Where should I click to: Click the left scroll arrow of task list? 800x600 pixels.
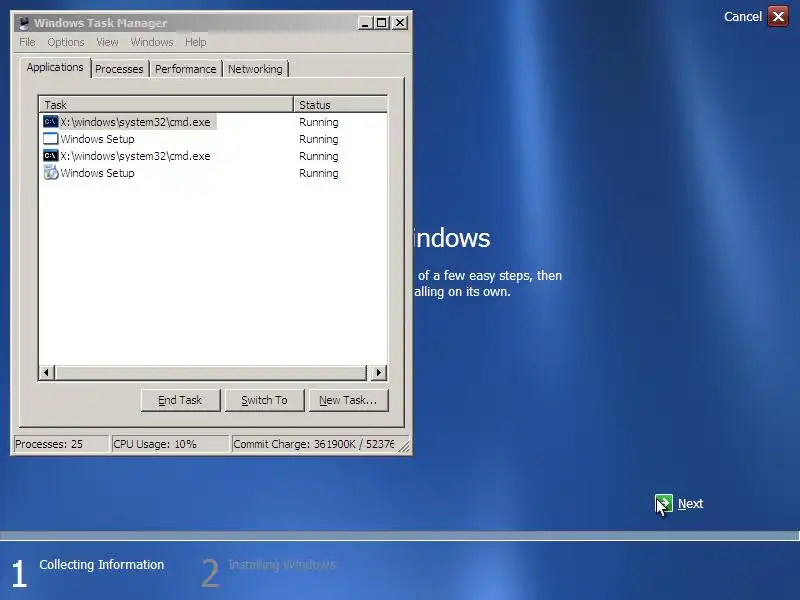tap(46, 372)
